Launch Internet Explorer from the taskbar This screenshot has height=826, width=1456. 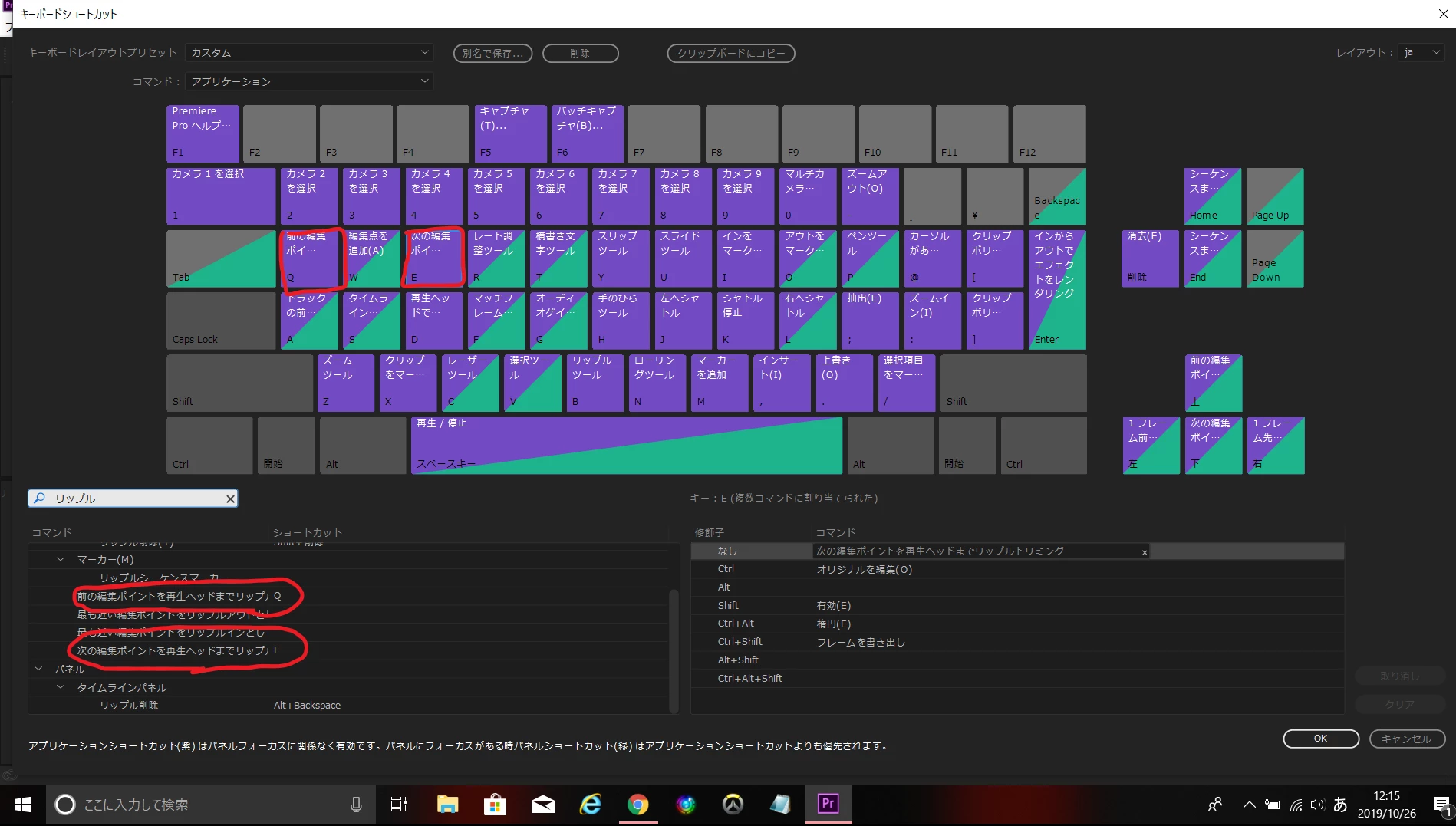click(590, 805)
